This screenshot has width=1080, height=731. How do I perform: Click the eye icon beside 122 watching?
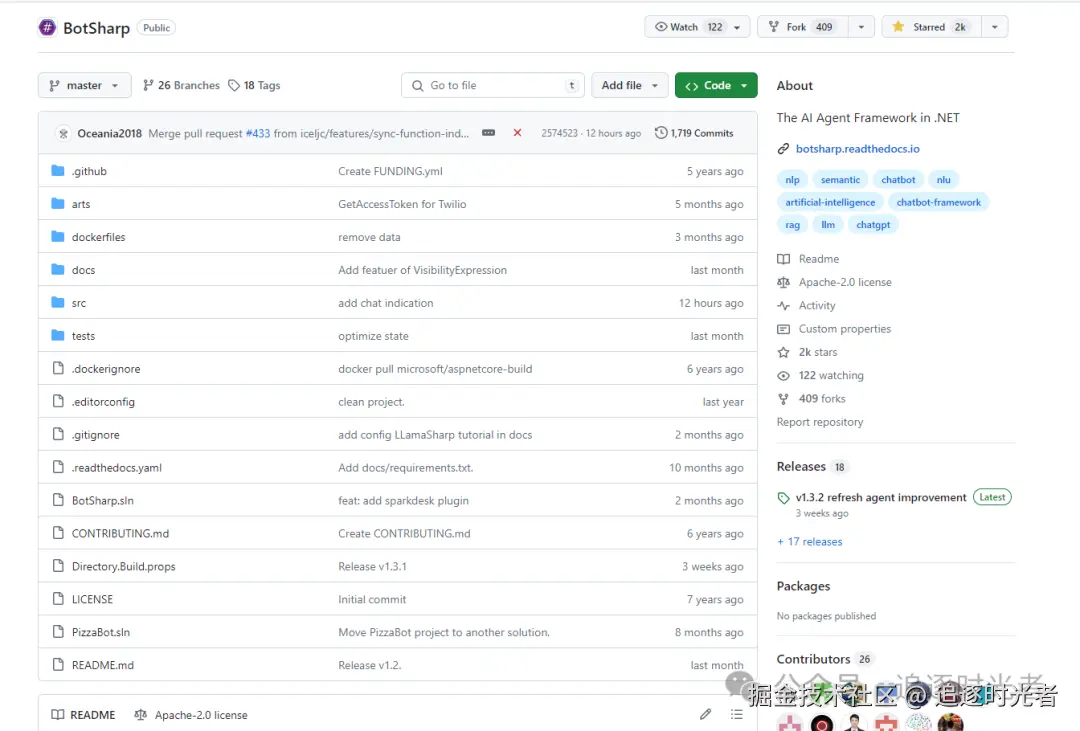pyautogui.click(x=783, y=375)
